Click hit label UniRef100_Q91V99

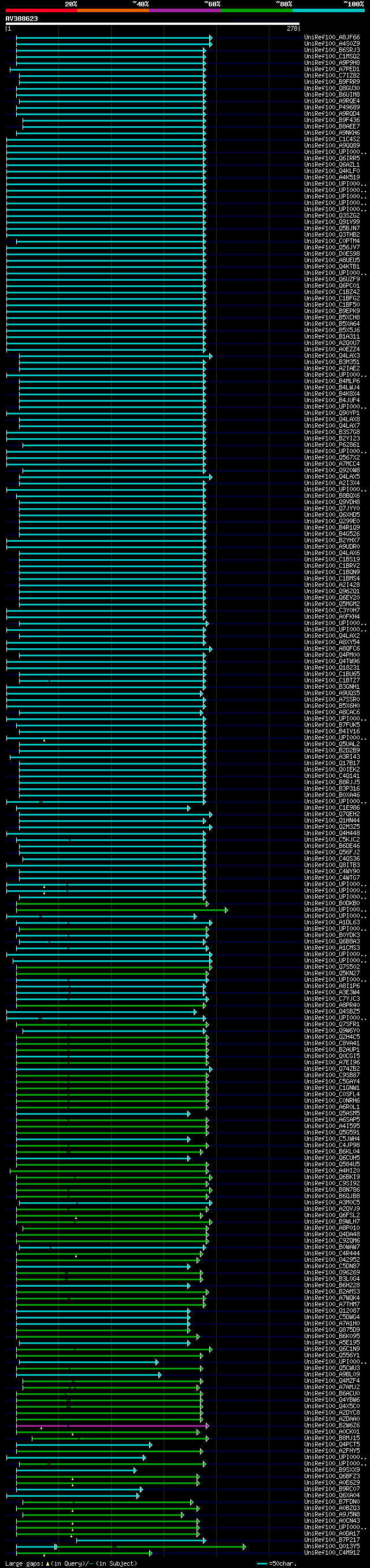332,222
